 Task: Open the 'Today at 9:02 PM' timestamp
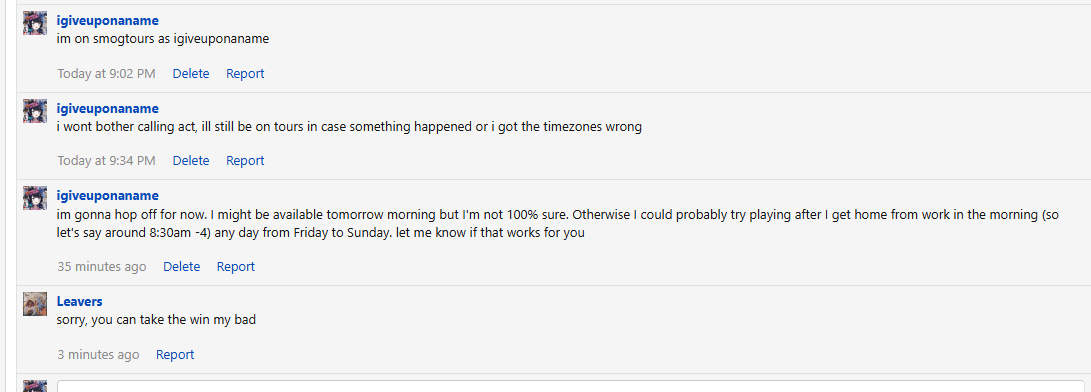click(x=106, y=74)
